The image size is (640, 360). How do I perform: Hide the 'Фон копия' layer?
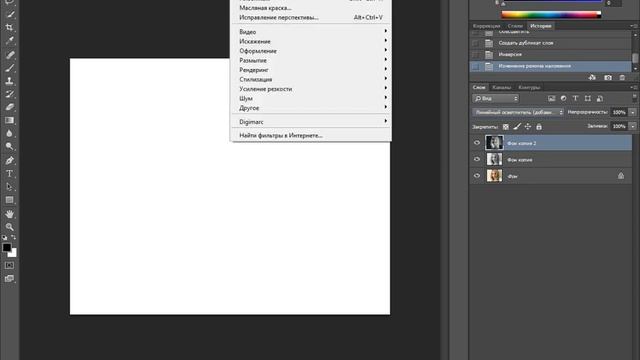(477, 159)
